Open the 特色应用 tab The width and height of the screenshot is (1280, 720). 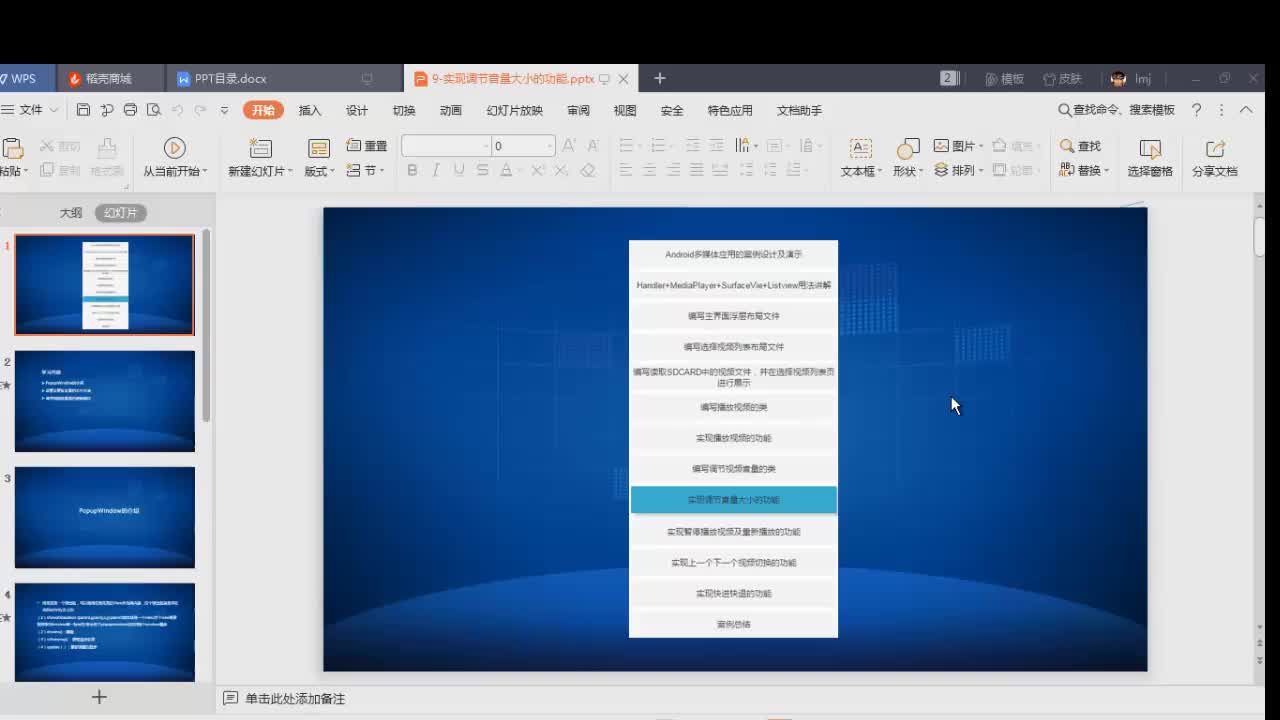click(730, 110)
